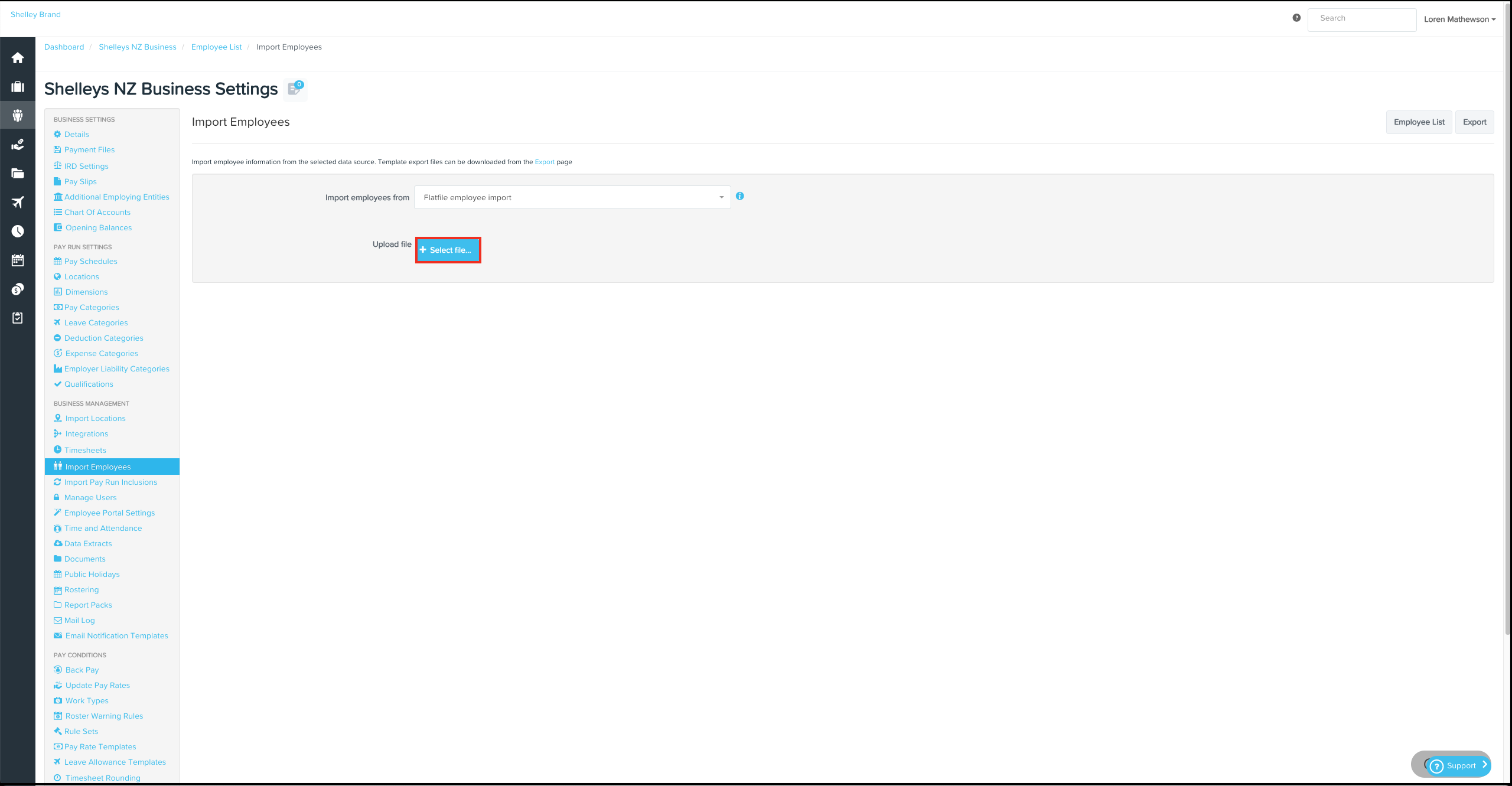
Task: Expand the Loren Mathewson user menu
Action: tap(1459, 19)
